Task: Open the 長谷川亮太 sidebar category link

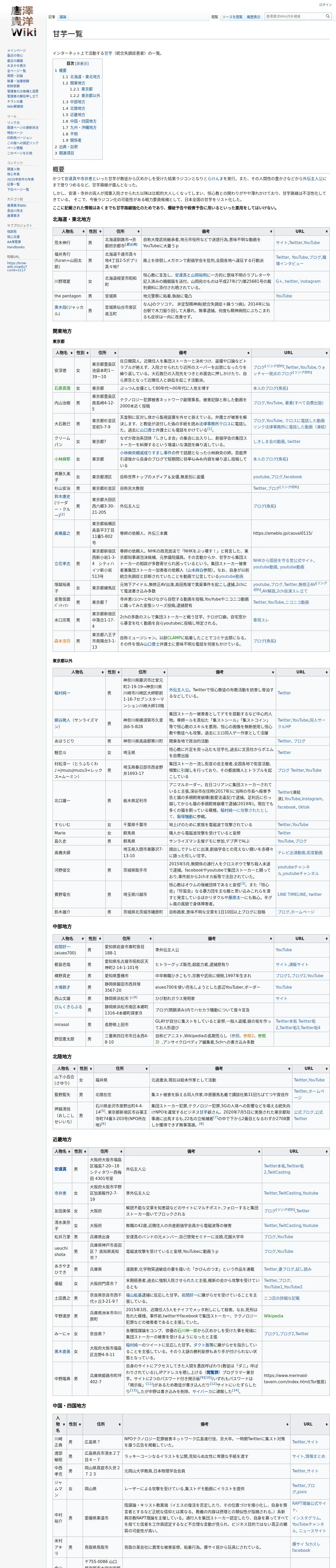Action: coord(15,211)
